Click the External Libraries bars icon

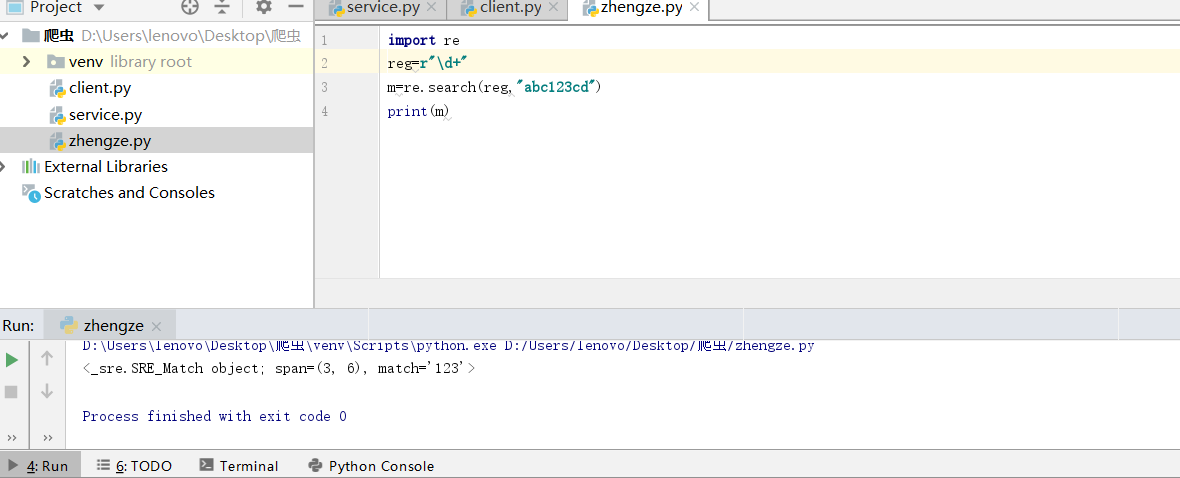(31, 166)
